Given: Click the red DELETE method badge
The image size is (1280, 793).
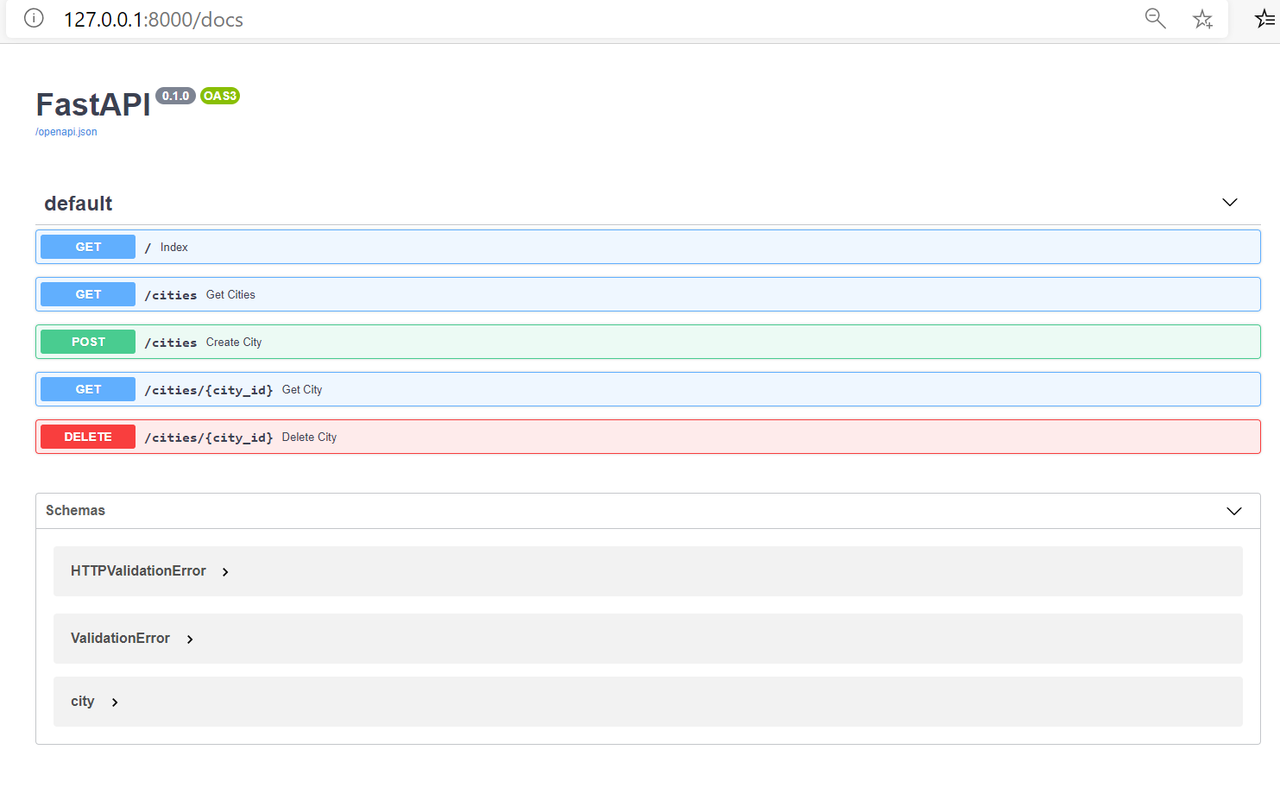Looking at the screenshot, I should (x=88, y=437).
